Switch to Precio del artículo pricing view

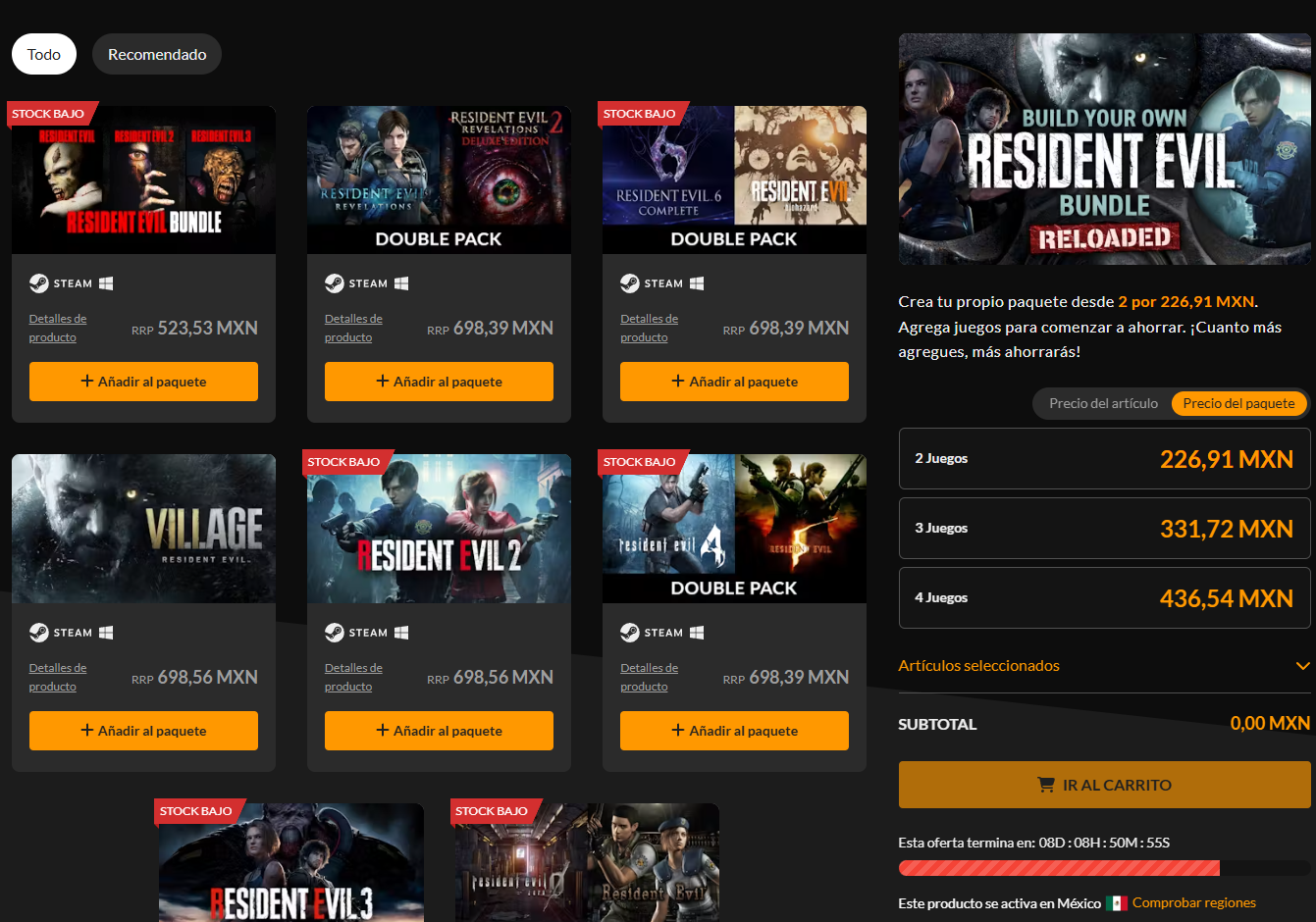pyautogui.click(x=1103, y=403)
